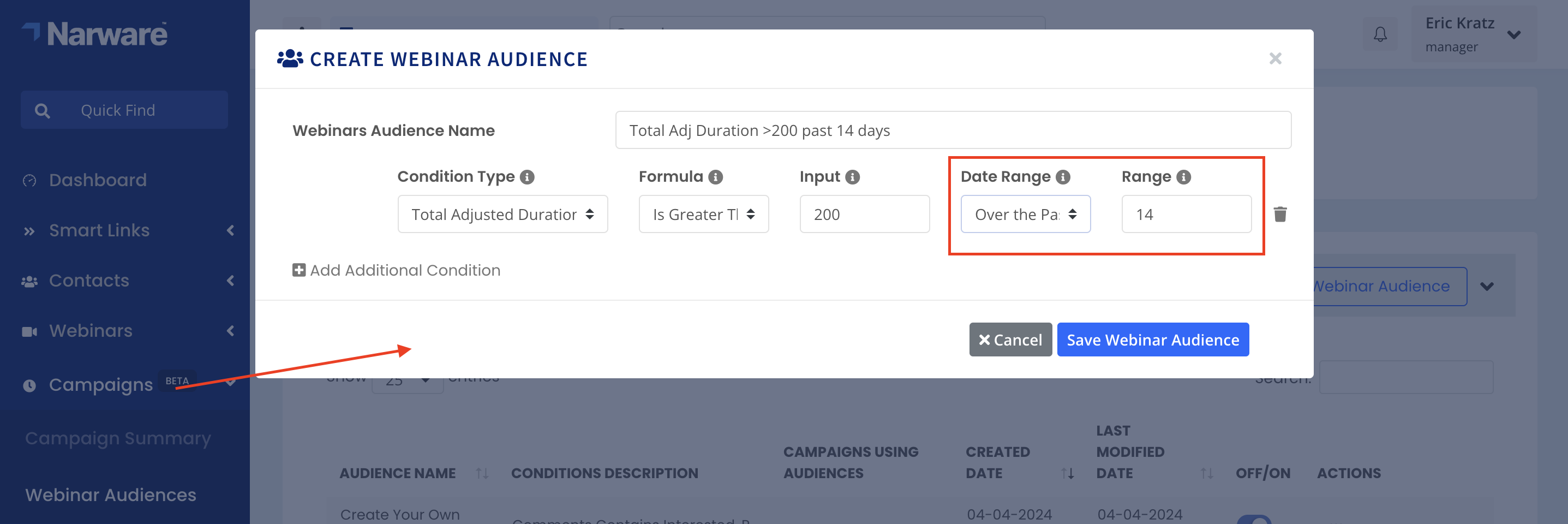Open the Condition Type dropdown
The image size is (1568, 524).
pos(502,214)
